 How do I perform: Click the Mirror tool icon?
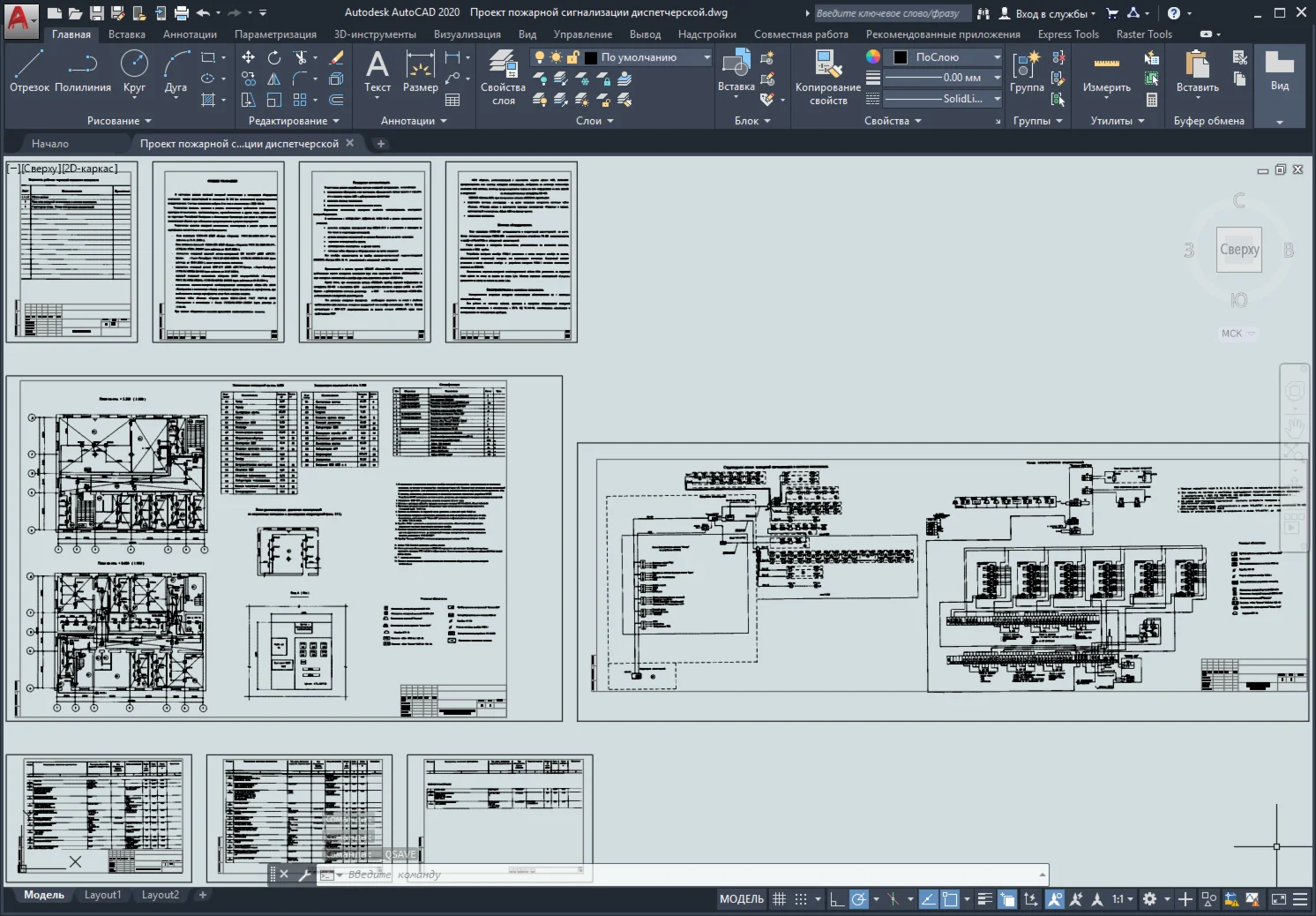pyautogui.click(x=274, y=79)
